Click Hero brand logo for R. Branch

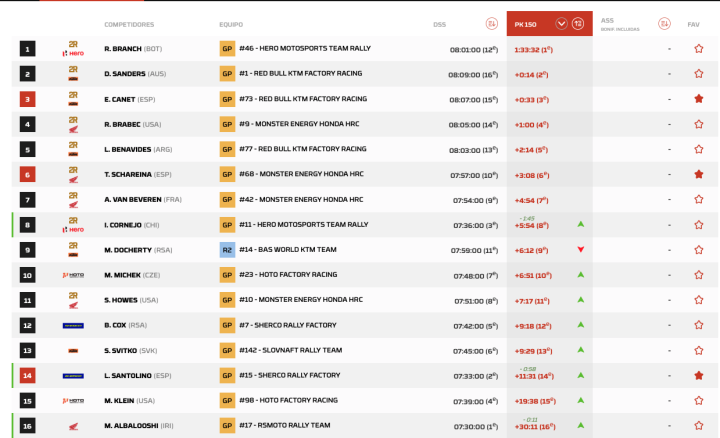point(73,53)
